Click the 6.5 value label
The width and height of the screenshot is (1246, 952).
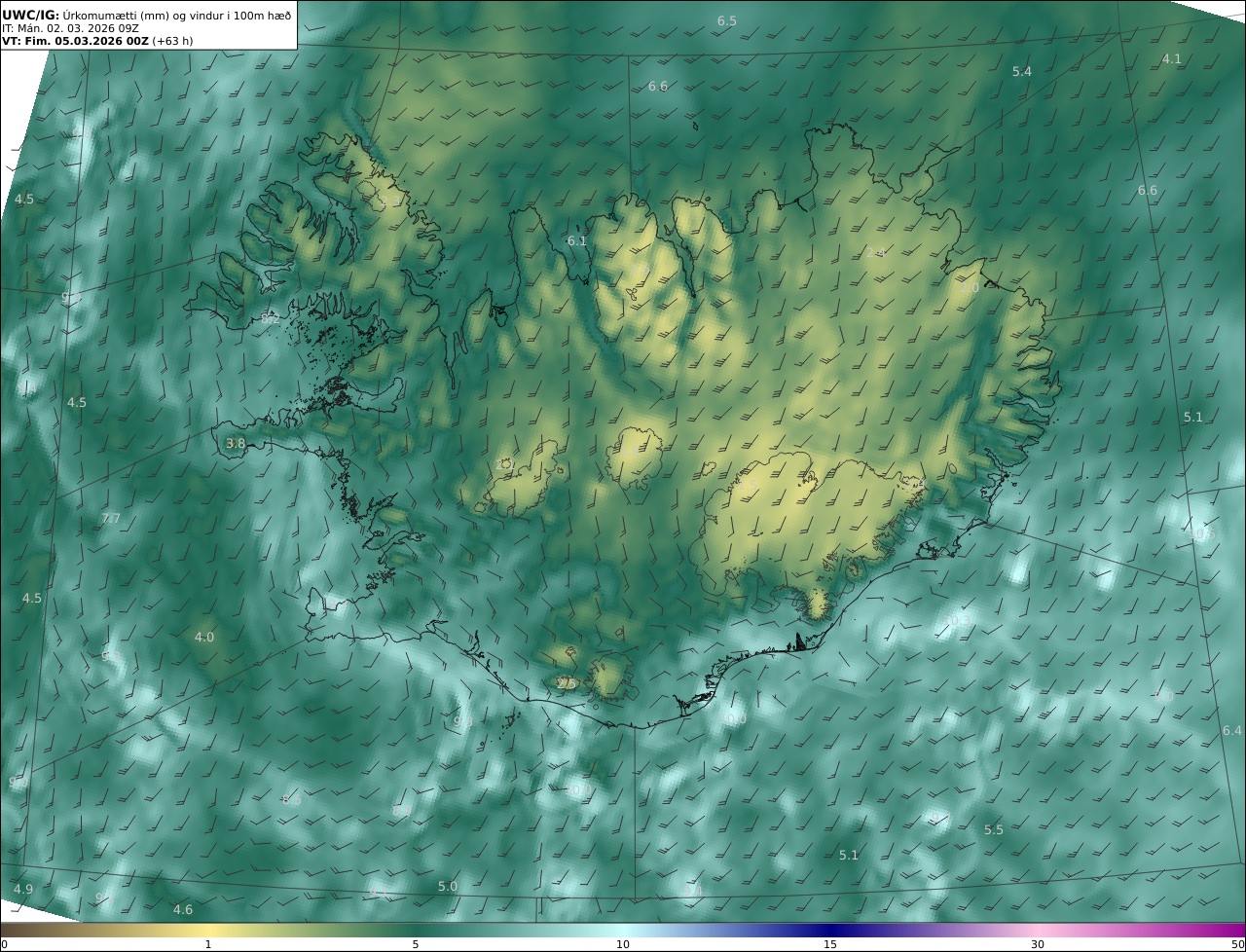coord(727,21)
